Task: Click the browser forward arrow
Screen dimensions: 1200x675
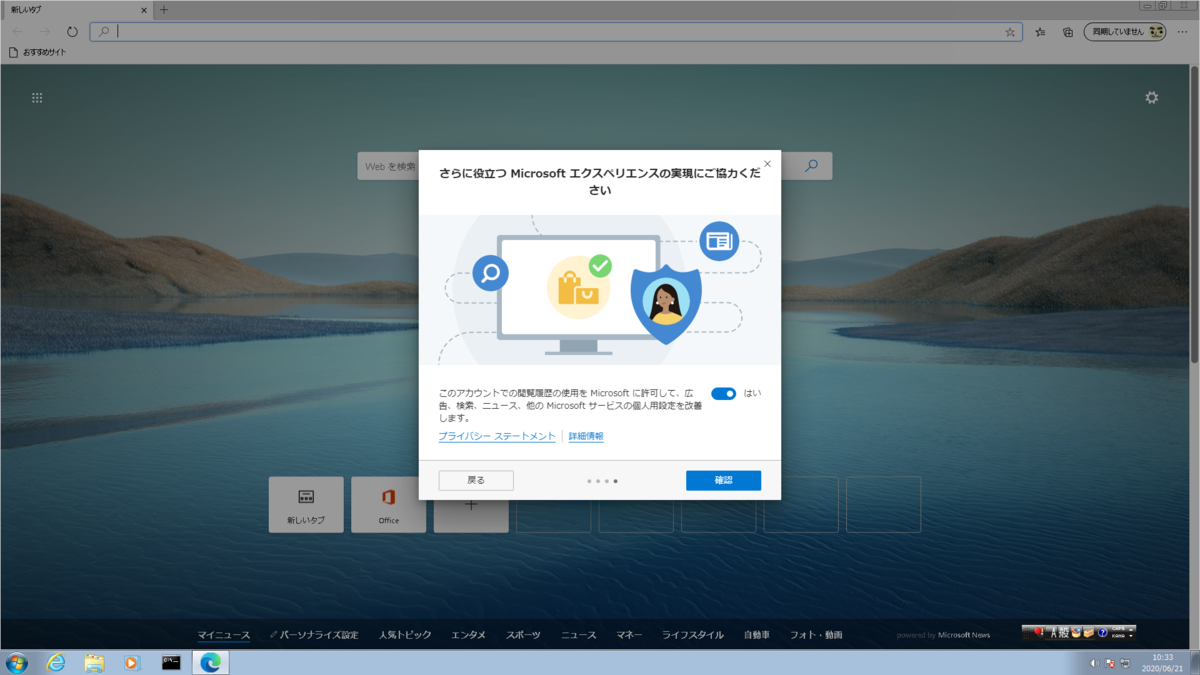Action: click(x=45, y=32)
